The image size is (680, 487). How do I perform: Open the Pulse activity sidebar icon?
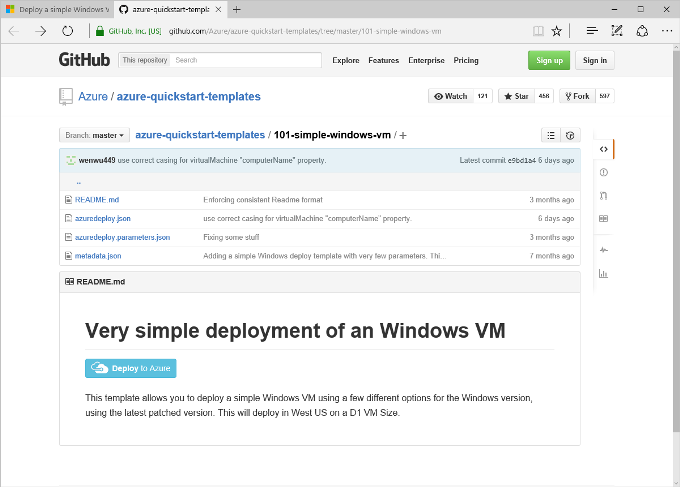[x=603, y=250]
